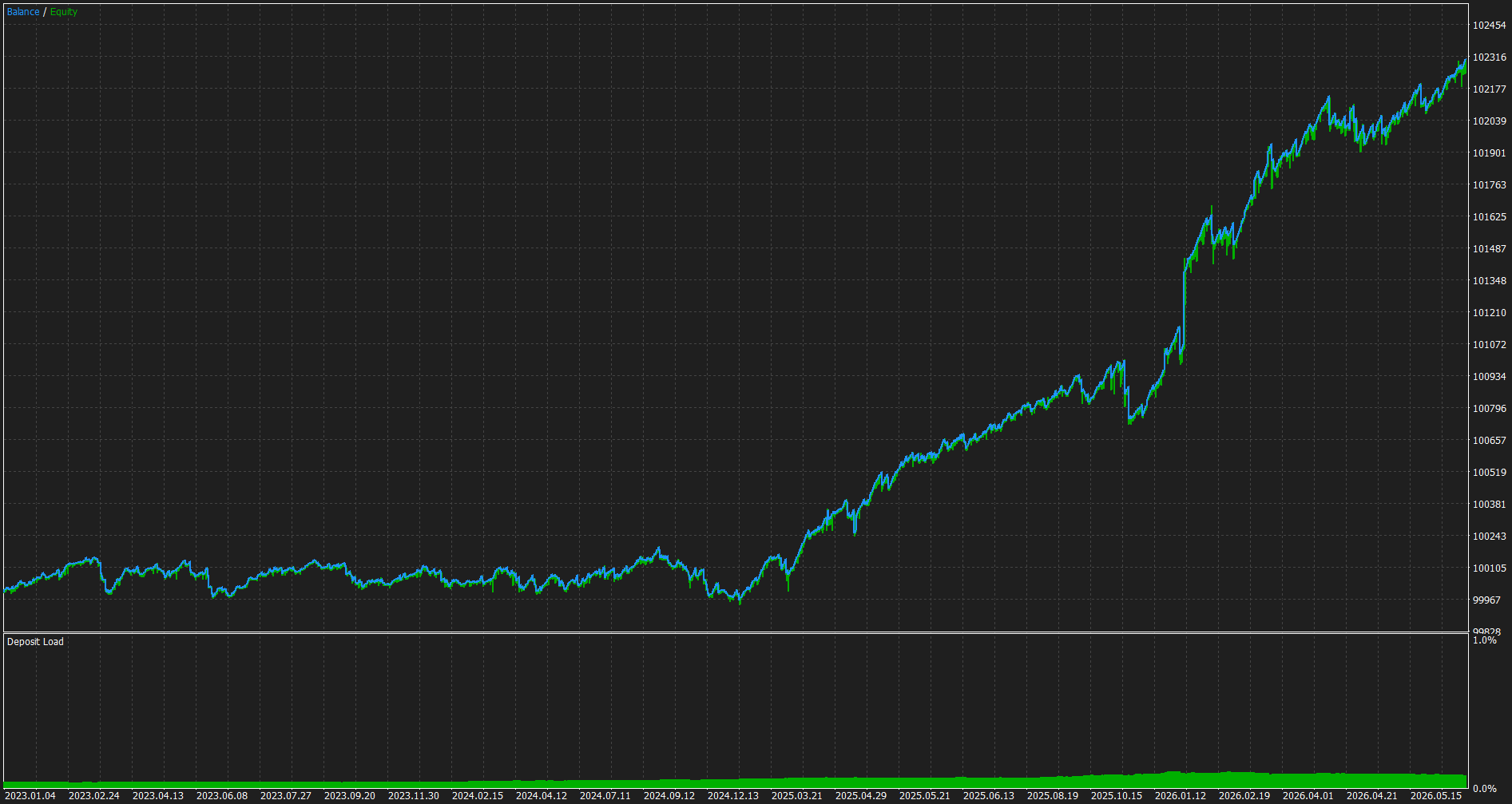Click the 101763 axis value
1512x804 pixels.
(1490, 185)
